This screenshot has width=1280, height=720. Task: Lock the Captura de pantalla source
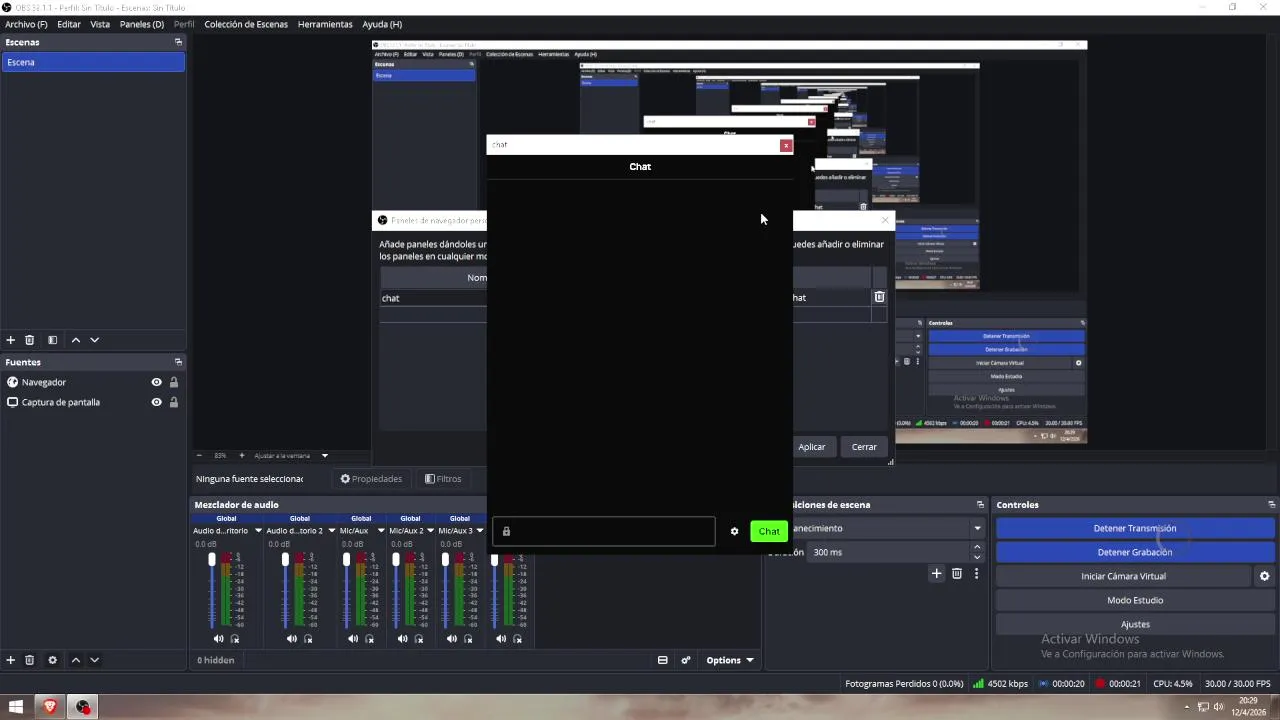tap(174, 402)
